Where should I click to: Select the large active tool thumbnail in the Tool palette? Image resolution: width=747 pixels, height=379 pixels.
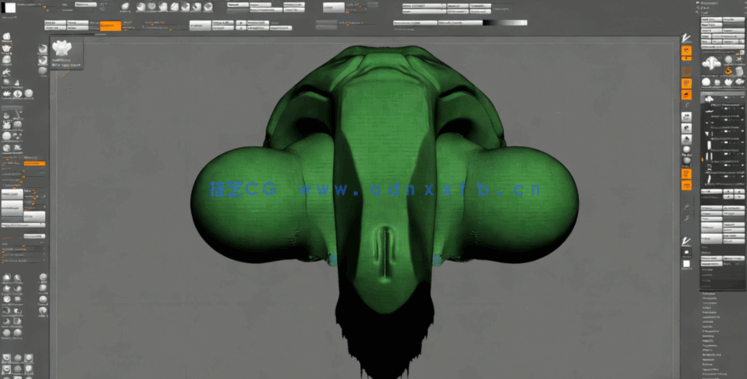pyautogui.click(x=712, y=63)
